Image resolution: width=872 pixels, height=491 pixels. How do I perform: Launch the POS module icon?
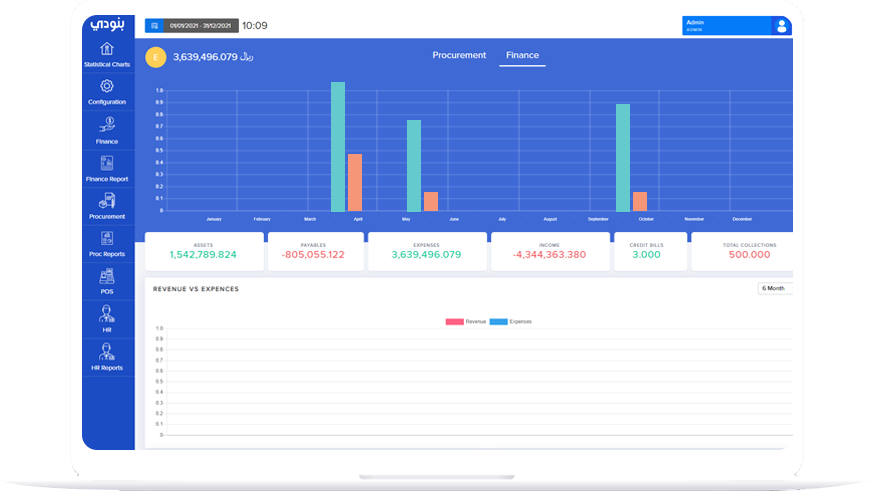click(107, 277)
